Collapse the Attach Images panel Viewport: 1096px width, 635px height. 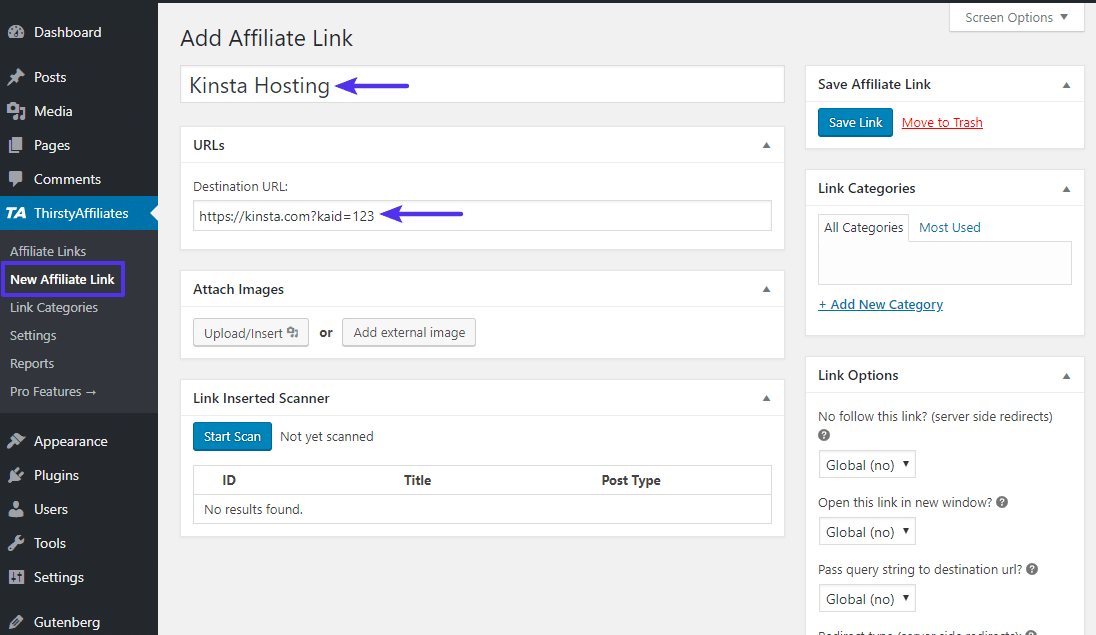click(x=766, y=289)
